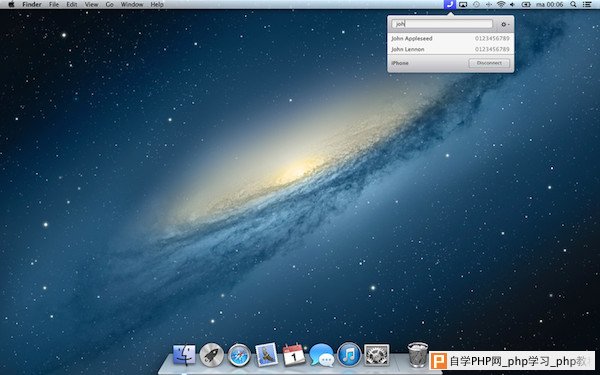
Task: Click the clock showing ma 00:06
Action: [549, 5]
